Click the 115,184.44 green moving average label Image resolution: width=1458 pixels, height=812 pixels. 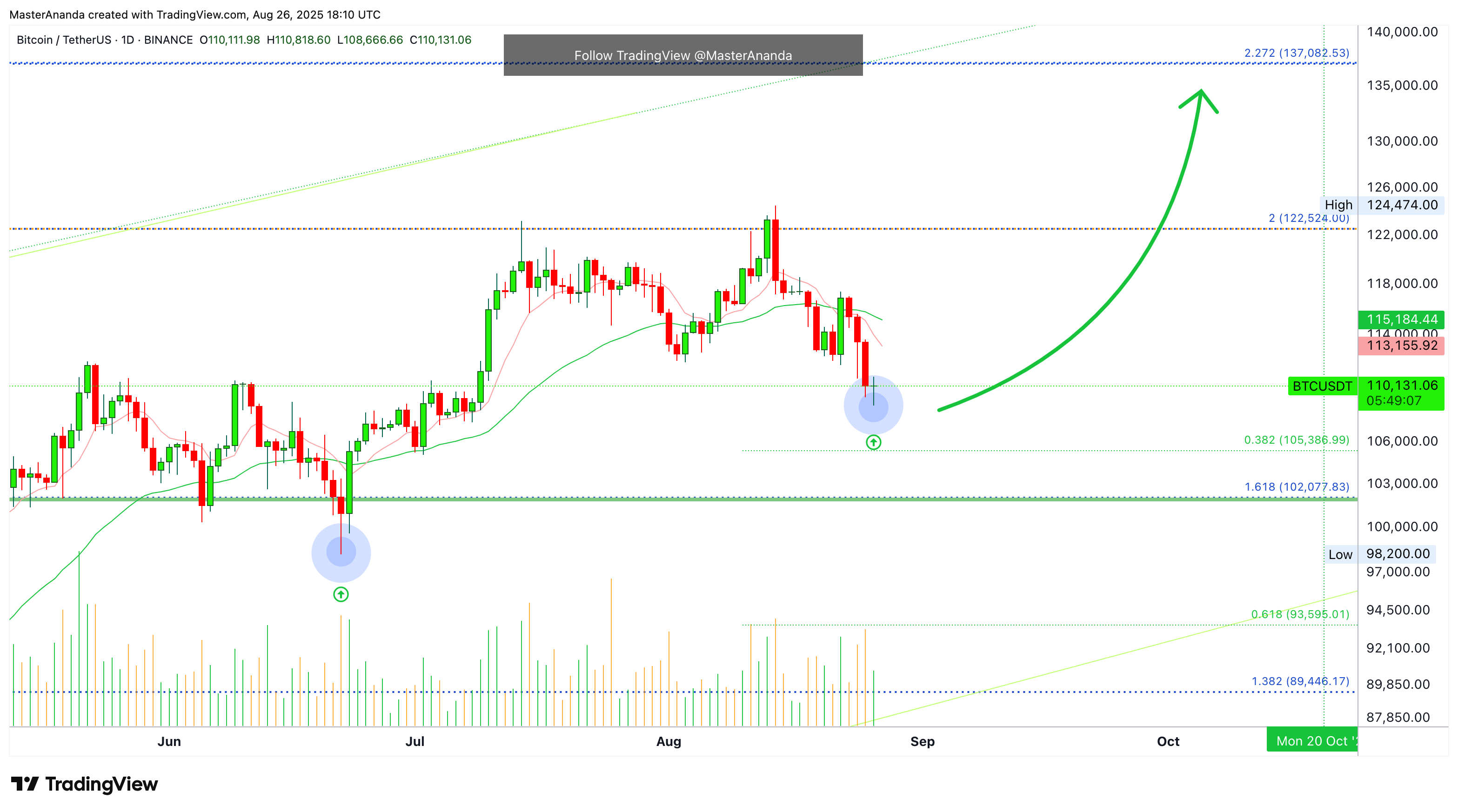pyautogui.click(x=1401, y=319)
